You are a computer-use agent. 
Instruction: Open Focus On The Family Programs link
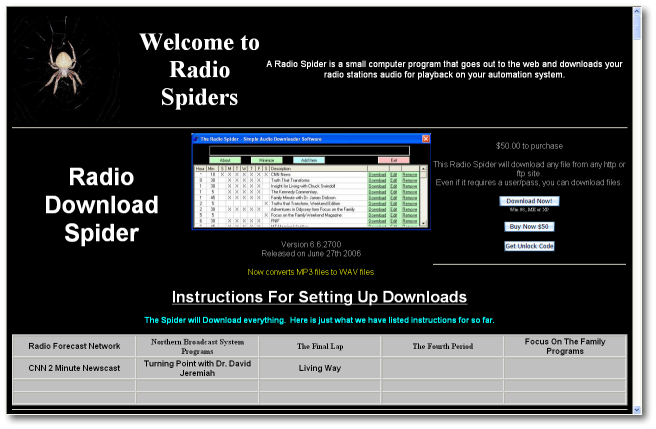click(x=565, y=346)
